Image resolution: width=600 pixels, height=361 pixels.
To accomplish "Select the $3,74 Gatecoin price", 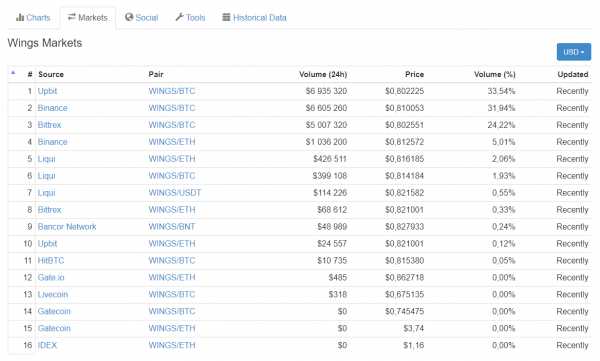I will pos(414,328).
